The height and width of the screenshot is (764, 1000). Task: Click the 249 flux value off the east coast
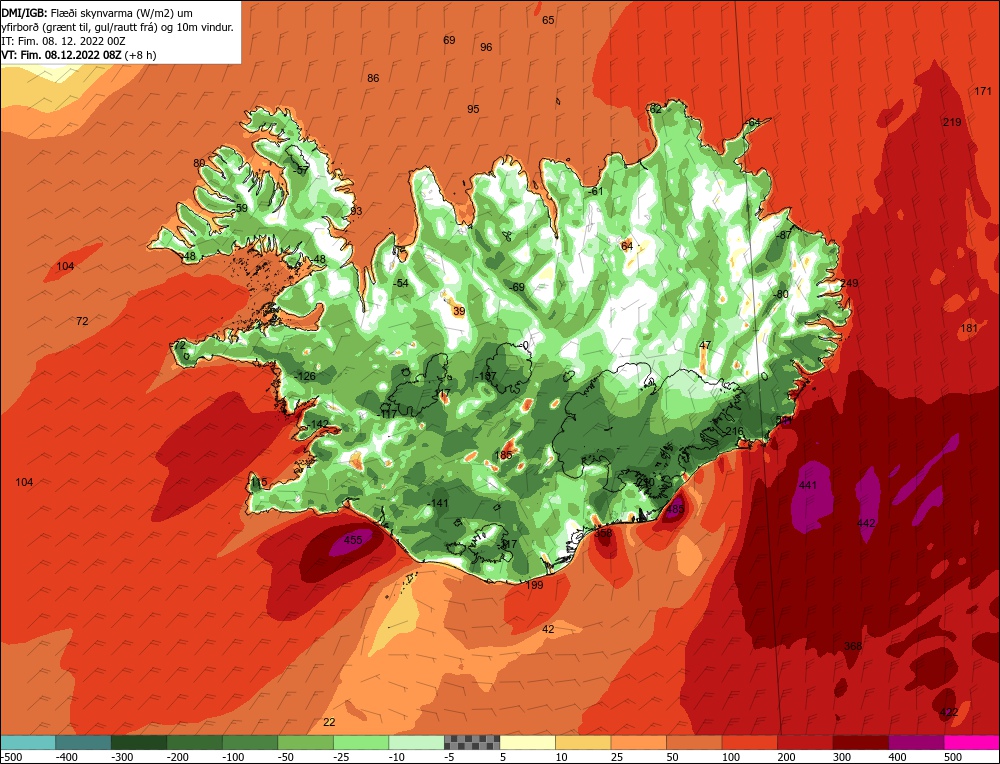click(849, 283)
